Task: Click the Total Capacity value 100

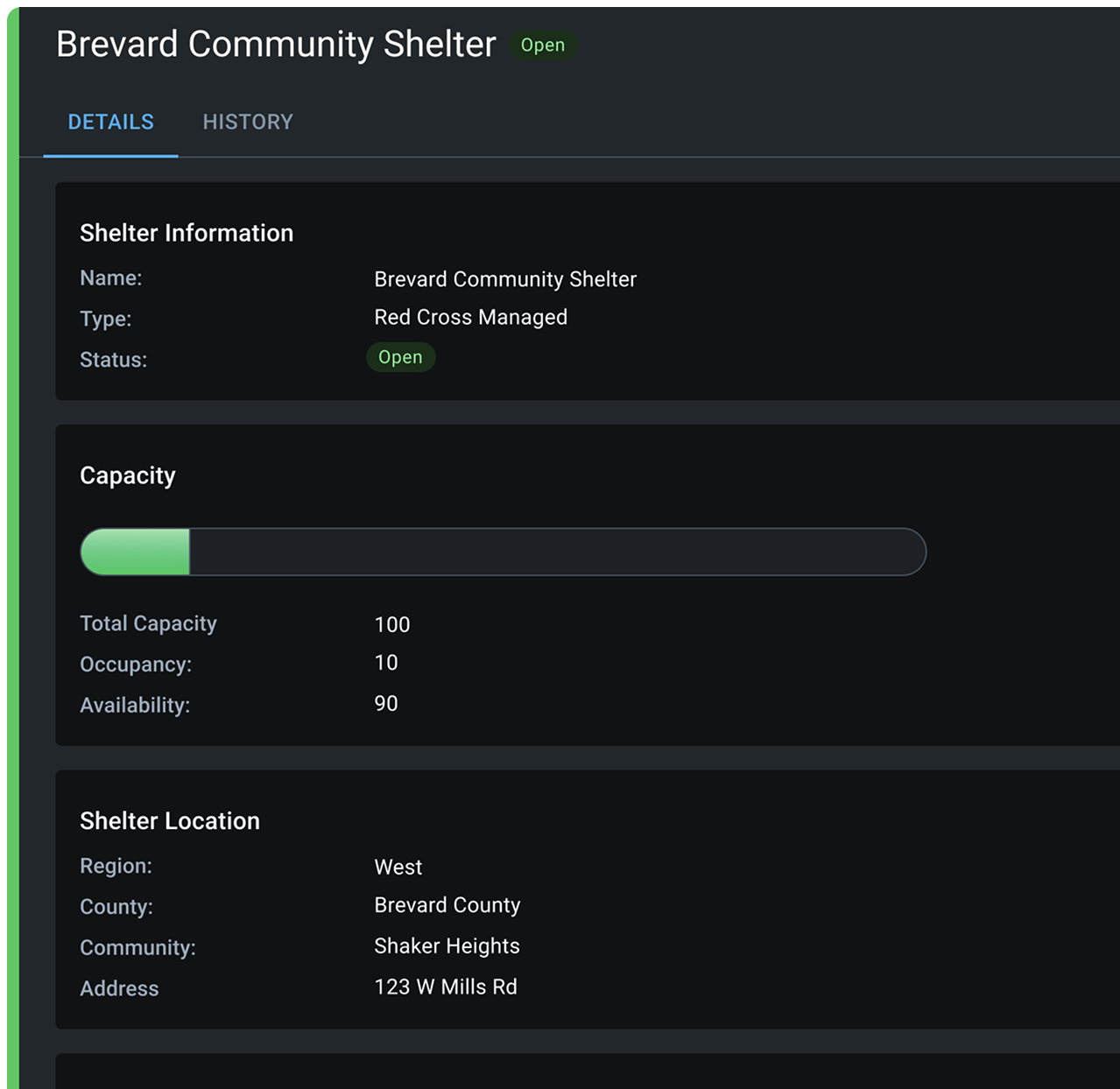Action: point(392,624)
